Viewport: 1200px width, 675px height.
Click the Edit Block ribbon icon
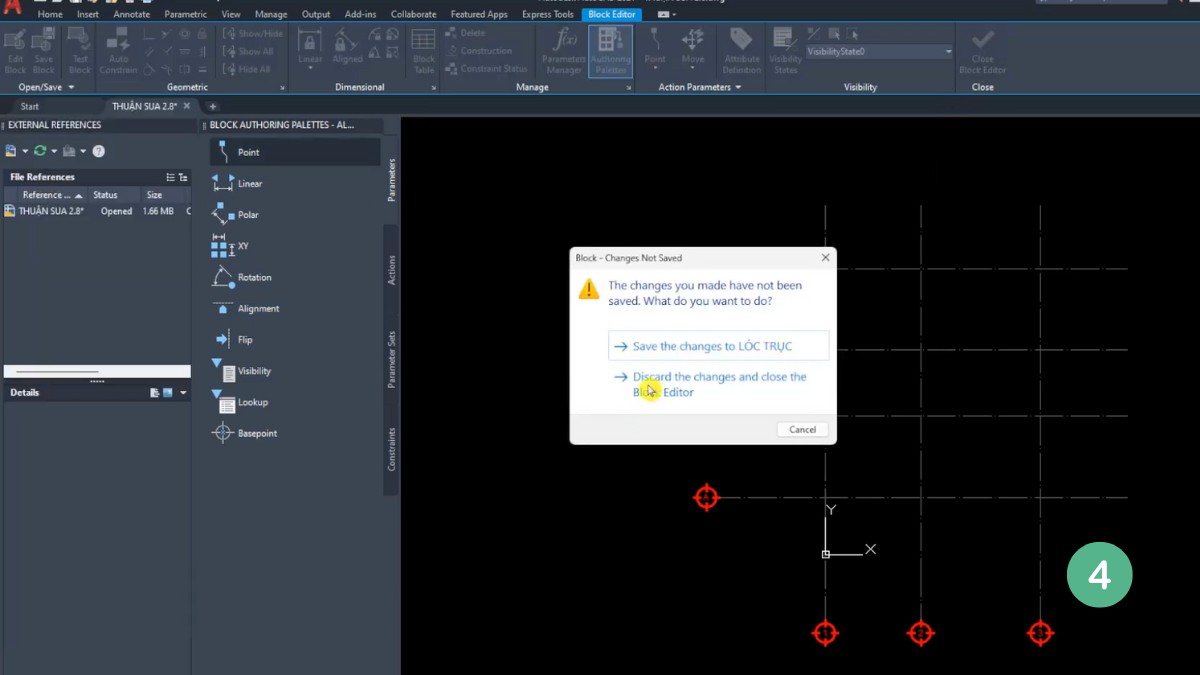pyautogui.click(x=15, y=50)
